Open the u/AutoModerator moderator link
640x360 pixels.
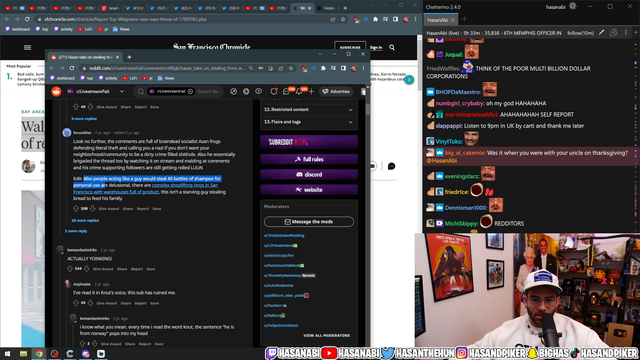[279, 285]
